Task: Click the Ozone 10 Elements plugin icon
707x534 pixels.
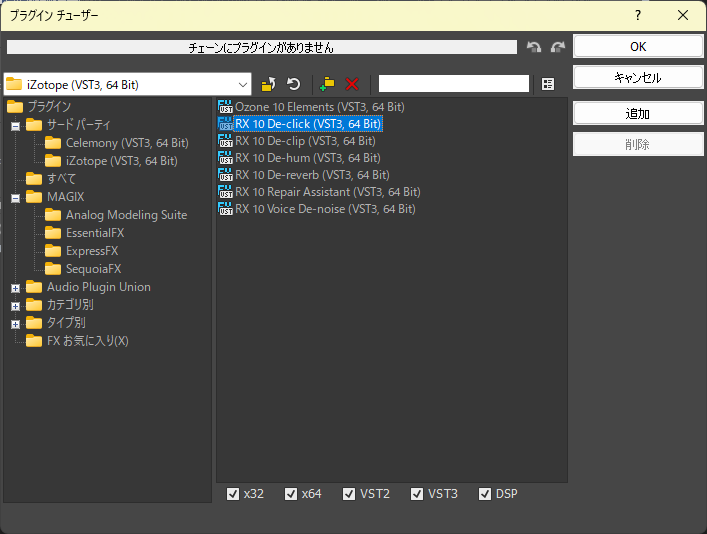Action: tap(225, 107)
